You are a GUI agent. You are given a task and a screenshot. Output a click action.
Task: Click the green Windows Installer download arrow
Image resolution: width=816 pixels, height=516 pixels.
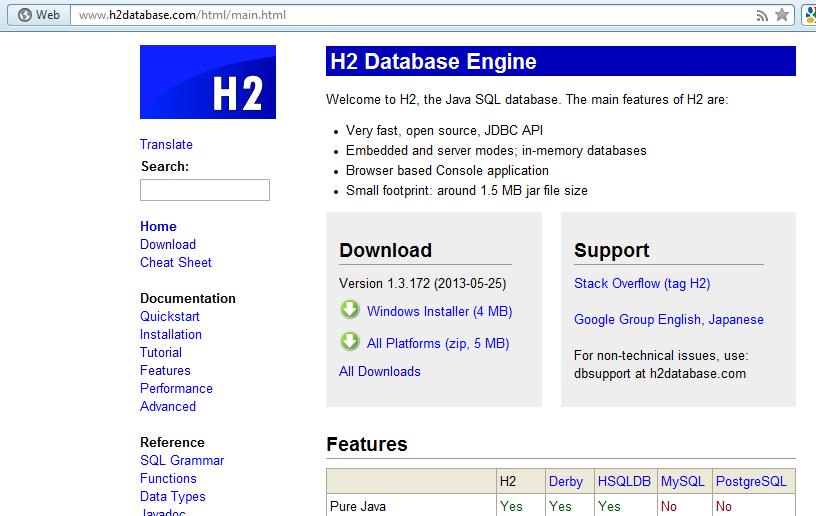(x=350, y=309)
